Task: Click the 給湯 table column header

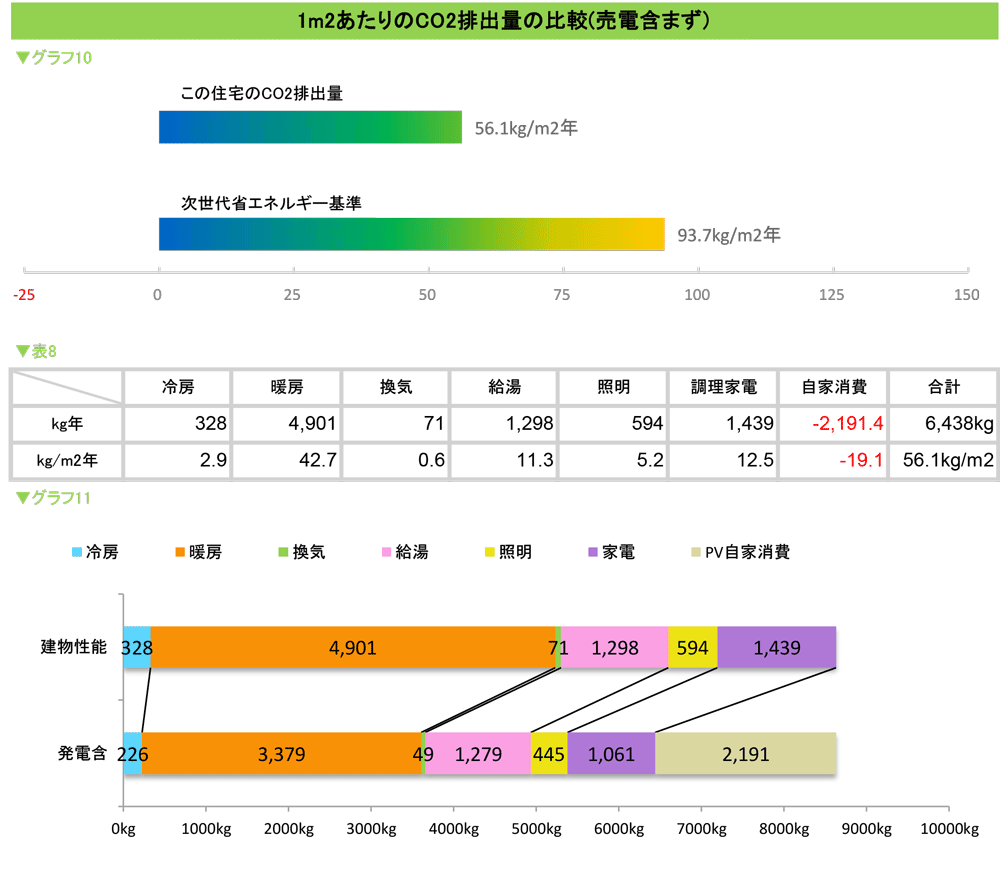Action: [x=504, y=387]
